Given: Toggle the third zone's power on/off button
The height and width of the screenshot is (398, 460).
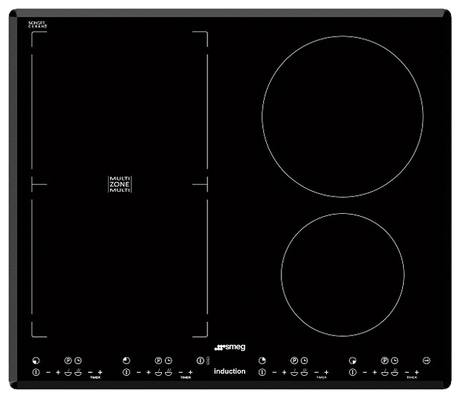Looking at the screenshot, I should (x=262, y=372).
